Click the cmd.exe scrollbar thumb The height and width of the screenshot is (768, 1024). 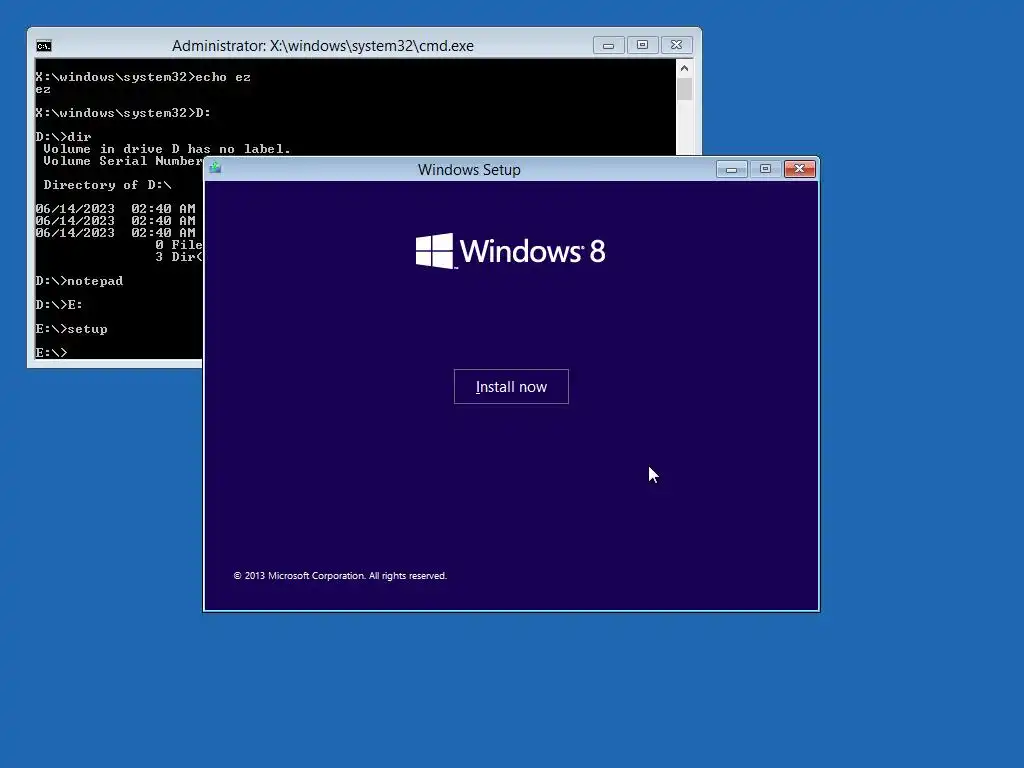tap(684, 89)
